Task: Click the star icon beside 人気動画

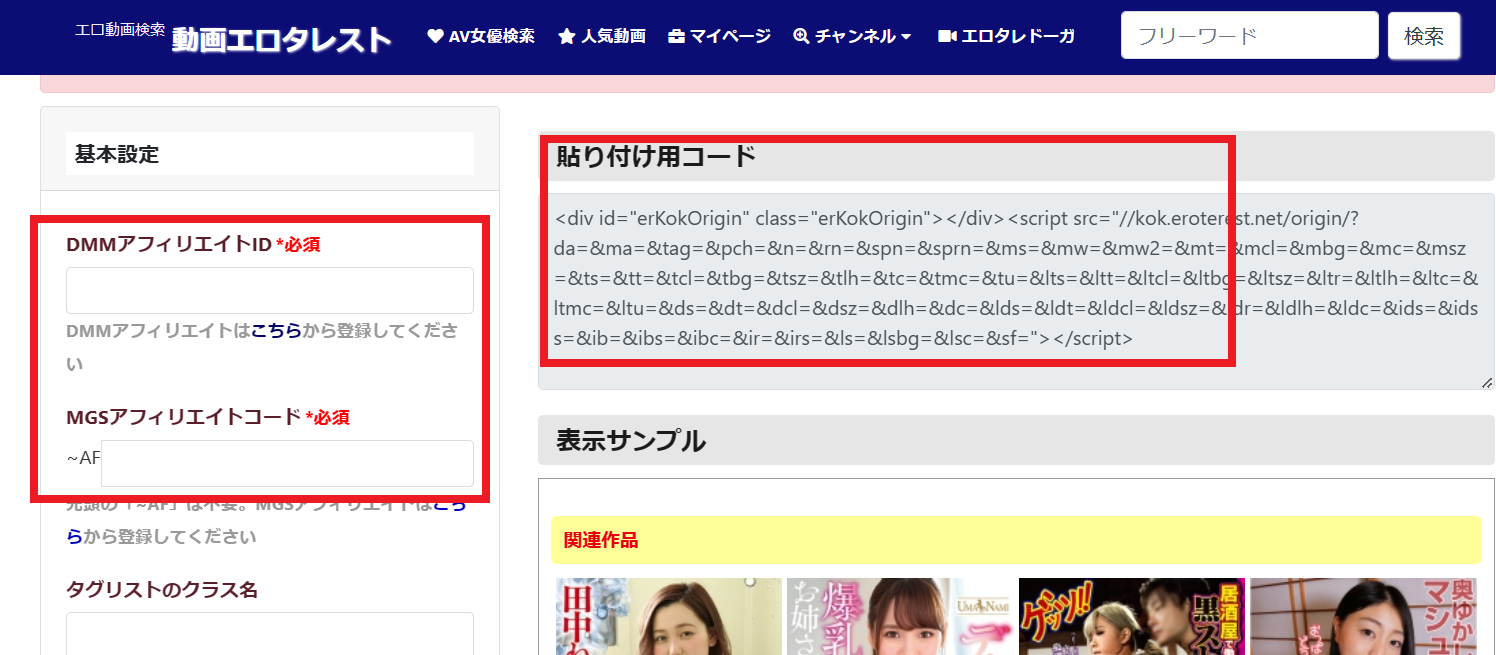Action: click(567, 37)
